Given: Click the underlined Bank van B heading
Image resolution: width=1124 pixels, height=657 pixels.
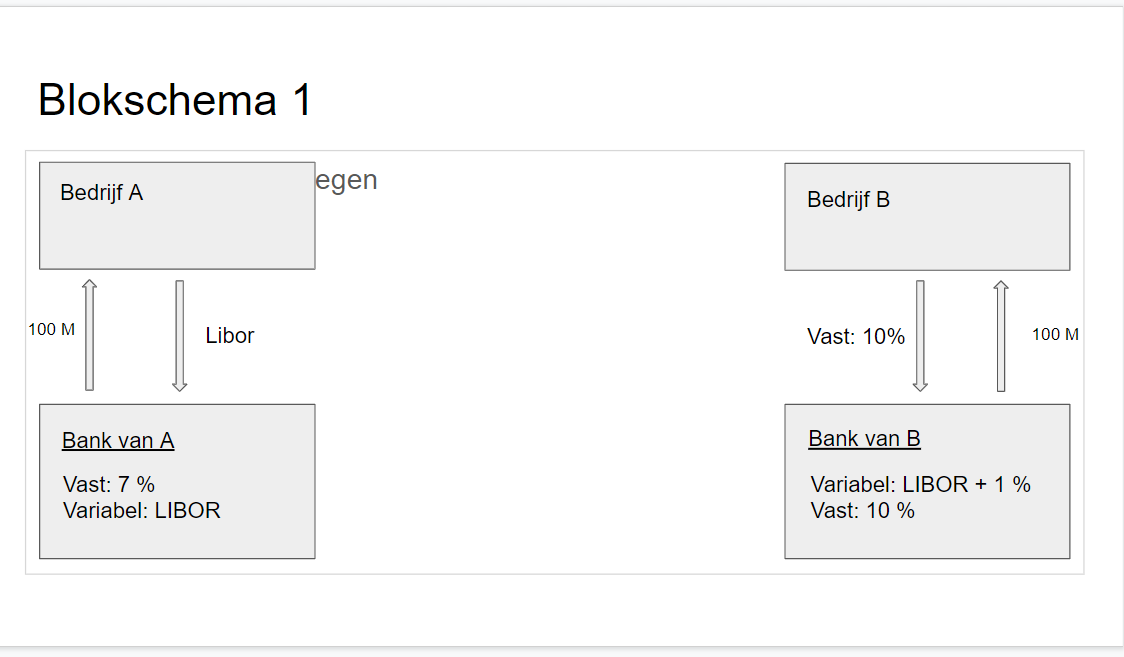Looking at the screenshot, I should pos(864,439).
